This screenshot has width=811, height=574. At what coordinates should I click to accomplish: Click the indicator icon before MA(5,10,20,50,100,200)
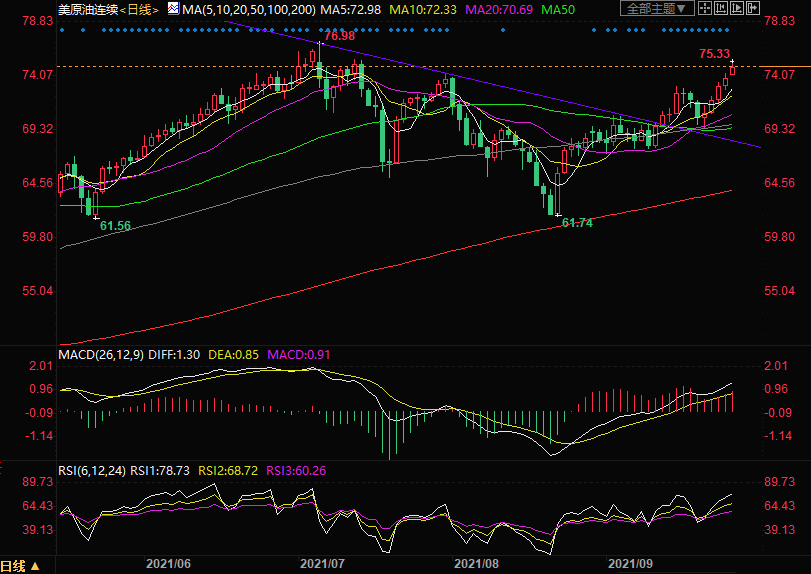(173, 8)
